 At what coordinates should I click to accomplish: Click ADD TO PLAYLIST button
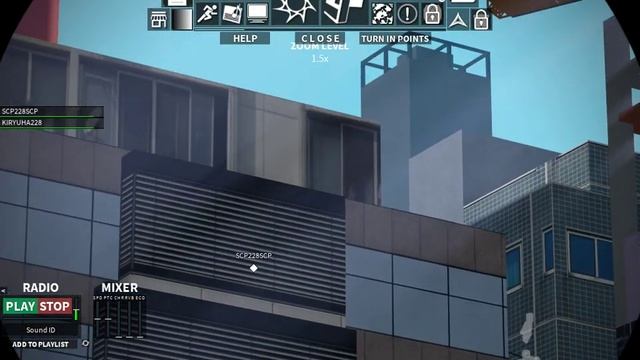(x=40, y=344)
